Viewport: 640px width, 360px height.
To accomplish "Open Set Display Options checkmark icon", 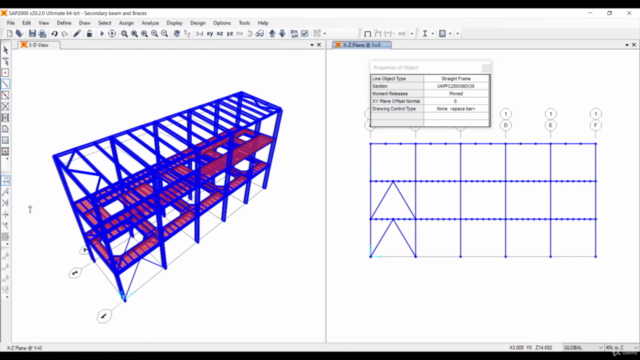I will (304, 34).
